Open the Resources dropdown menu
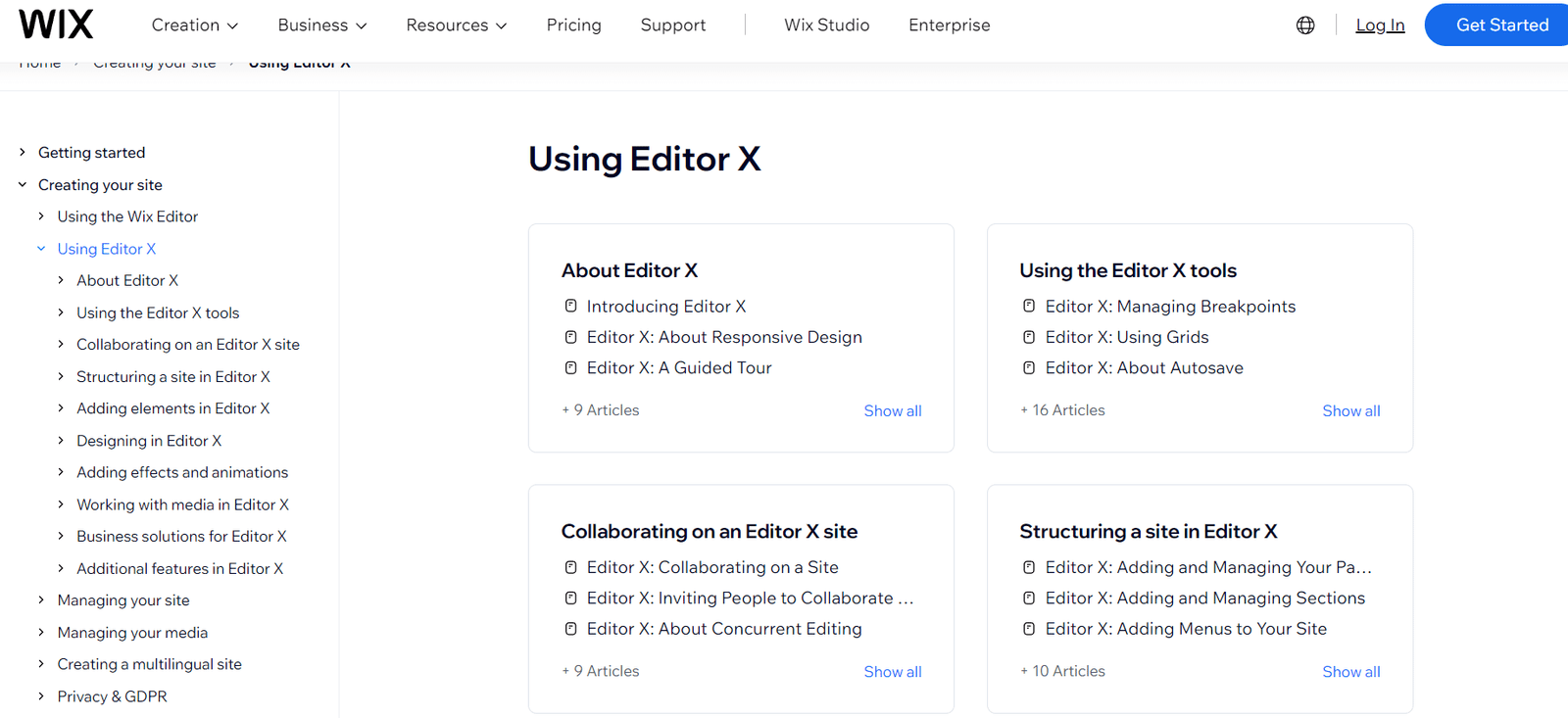The width and height of the screenshot is (1568, 718). pos(457,25)
